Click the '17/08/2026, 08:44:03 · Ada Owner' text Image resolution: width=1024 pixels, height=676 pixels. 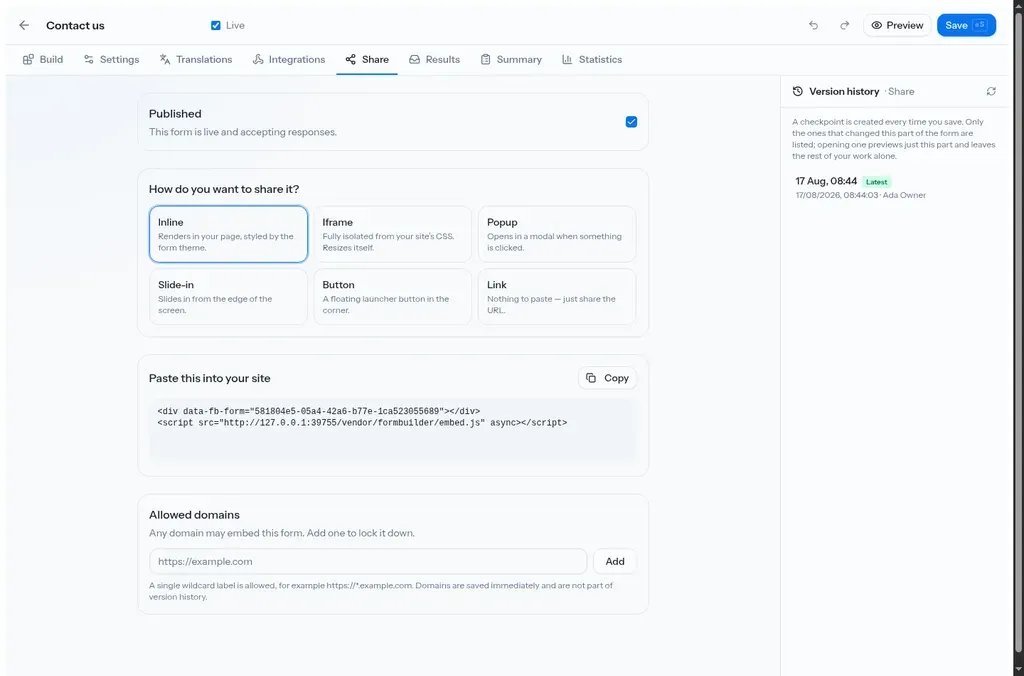[861, 195]
